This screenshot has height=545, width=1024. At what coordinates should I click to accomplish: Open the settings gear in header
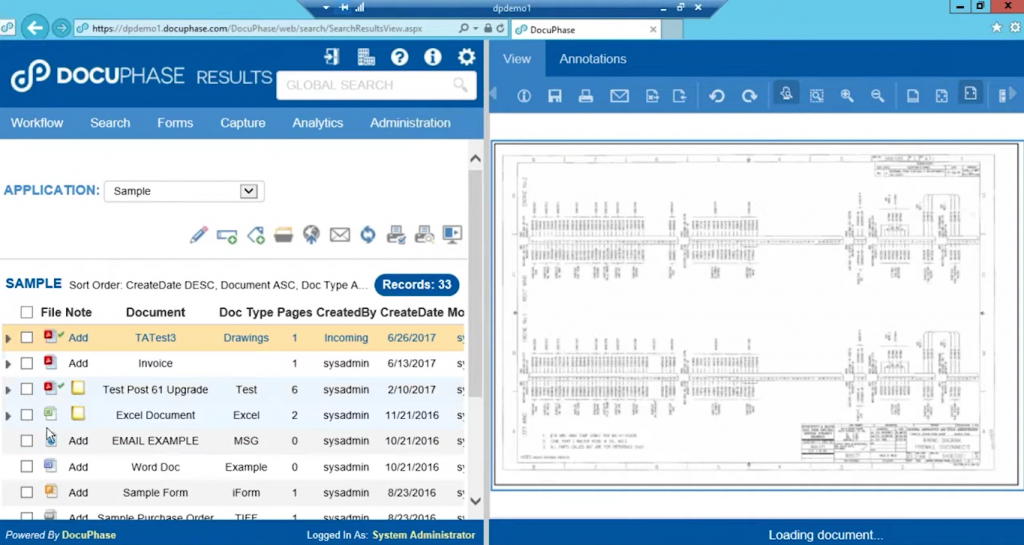[466, 57]
